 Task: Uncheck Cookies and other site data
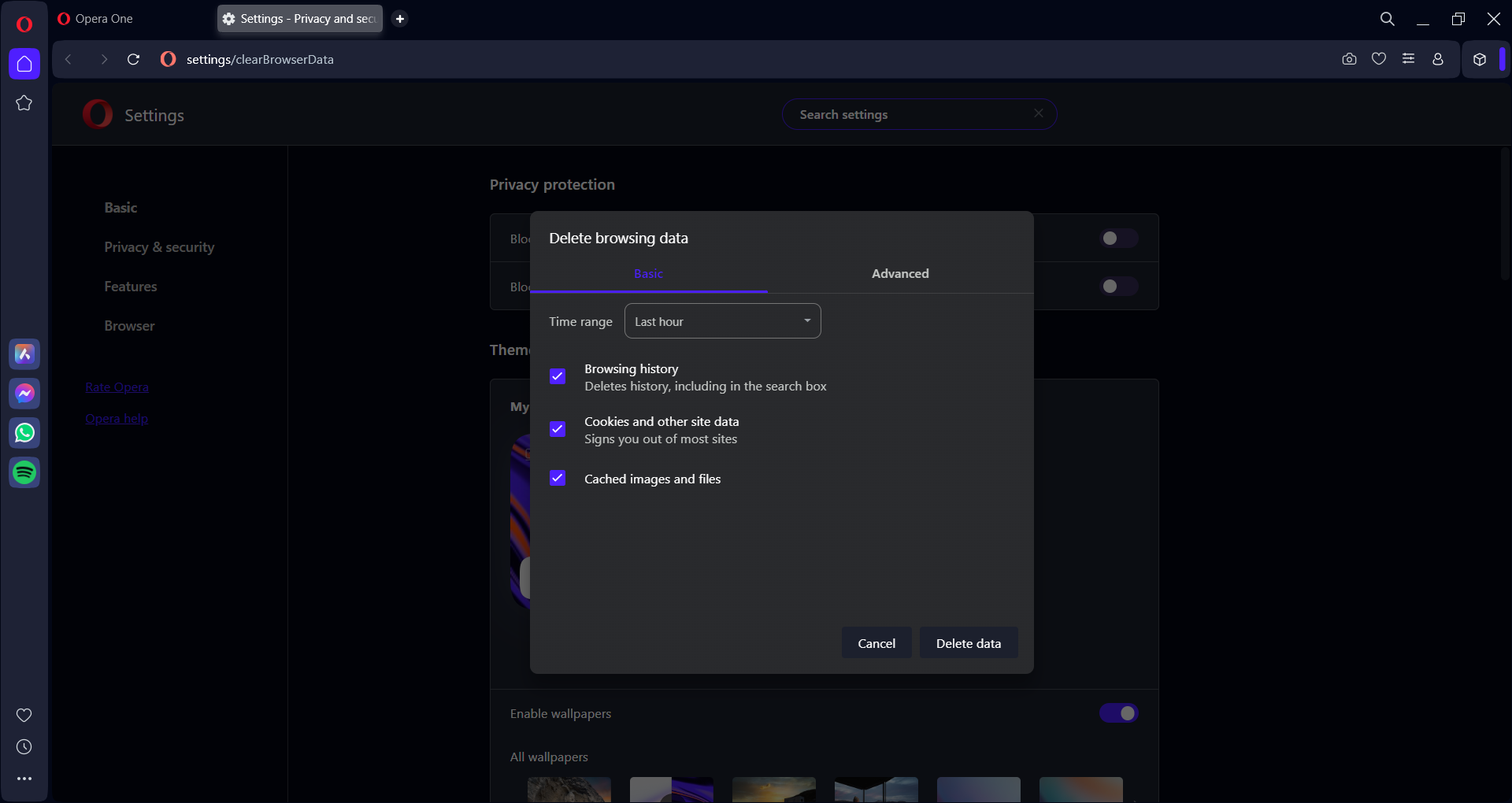[558, 429]
